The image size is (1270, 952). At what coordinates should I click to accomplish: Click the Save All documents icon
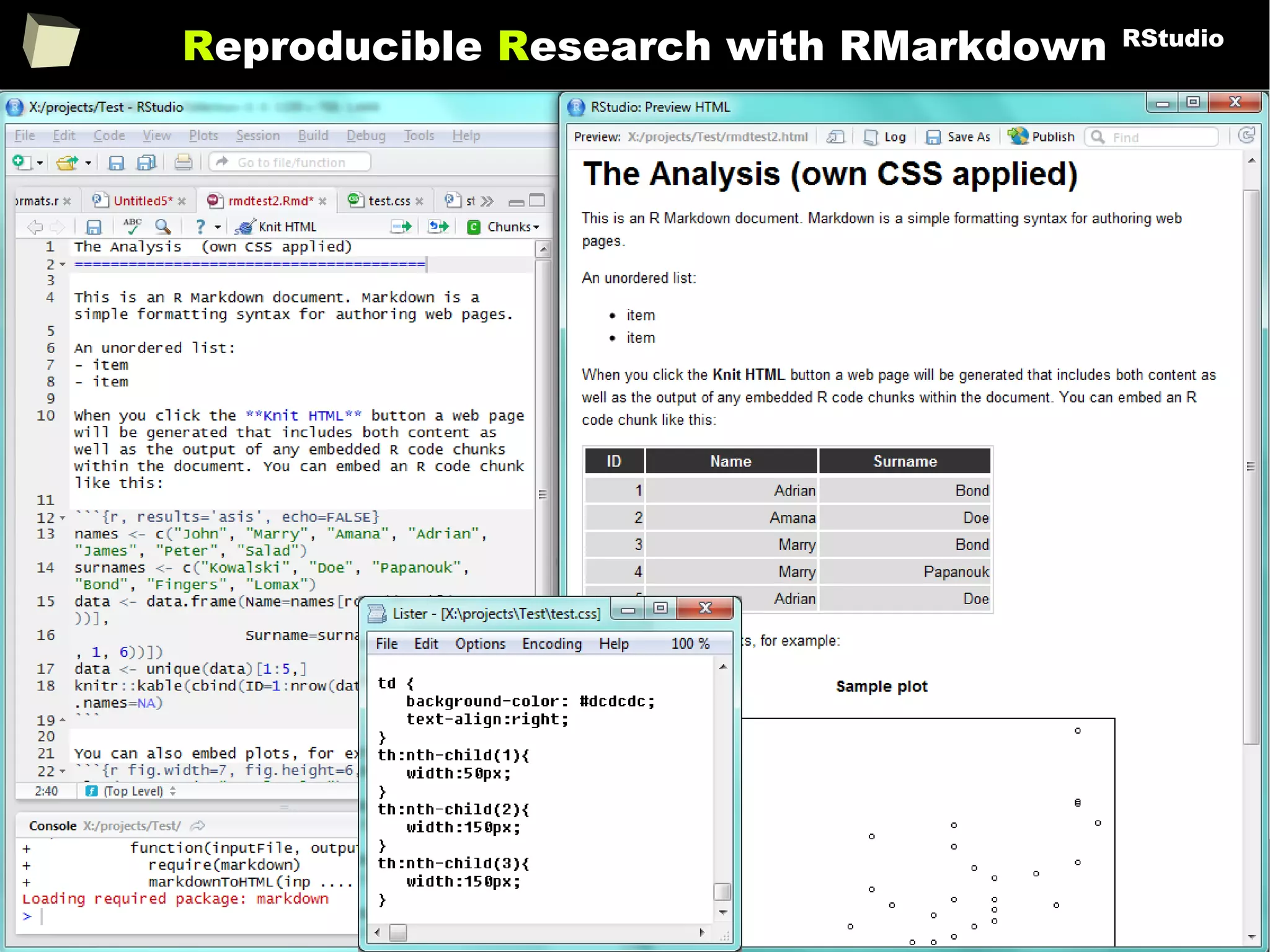pyautogui.click(x=146, y=162)
